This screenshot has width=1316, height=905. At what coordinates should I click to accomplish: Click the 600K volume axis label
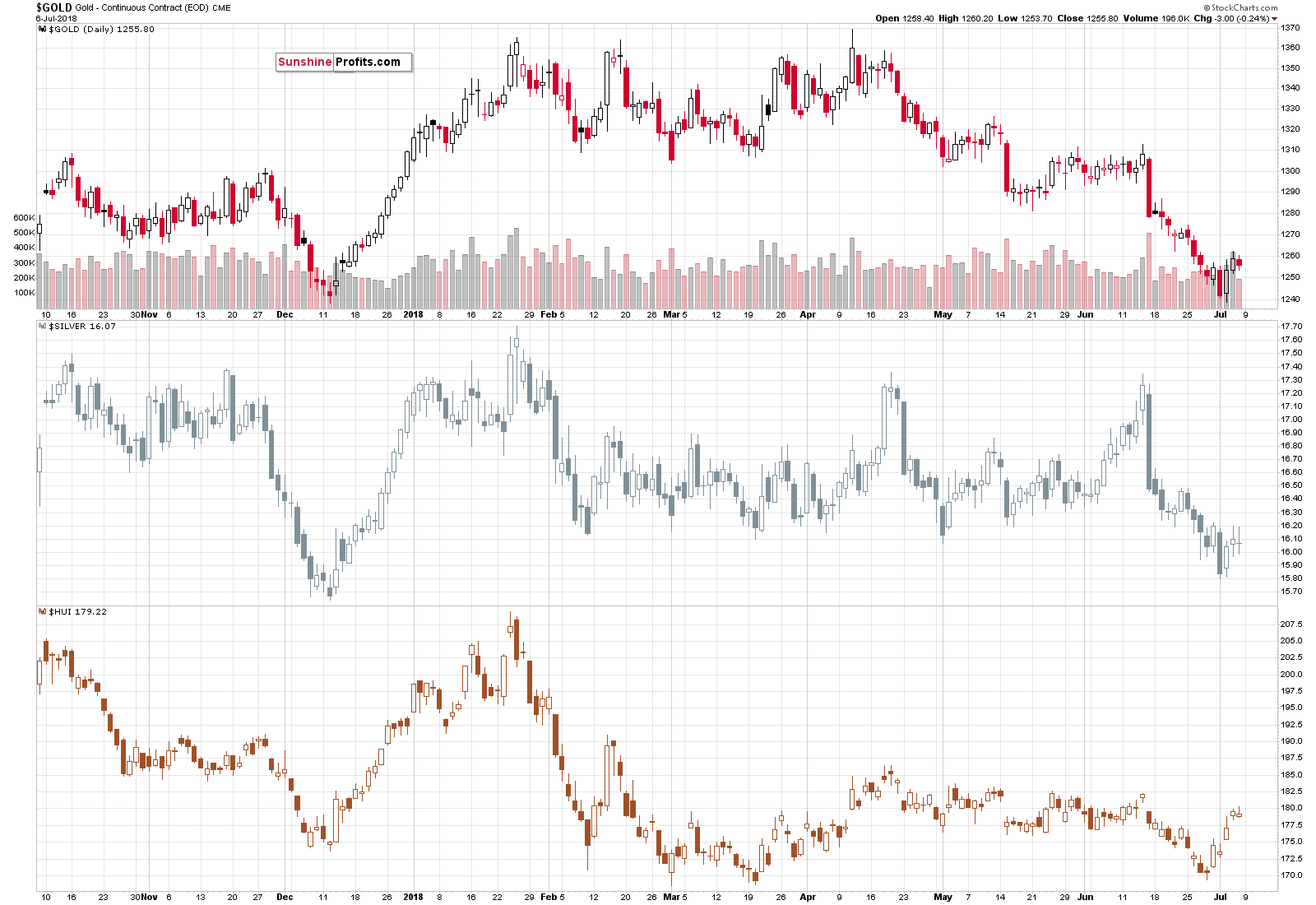click(x=24, y=218)
